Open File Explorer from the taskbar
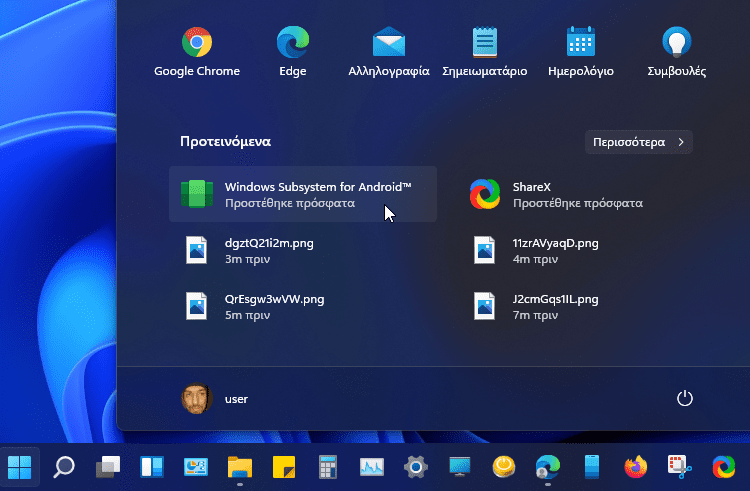Image resolution: width=750 pixels, height=491 pixels. pyautogui.click(x=239, y=466)
